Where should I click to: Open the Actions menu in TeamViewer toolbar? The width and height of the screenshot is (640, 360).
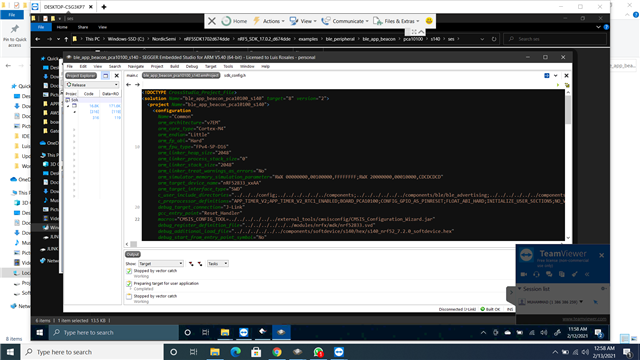268,21
